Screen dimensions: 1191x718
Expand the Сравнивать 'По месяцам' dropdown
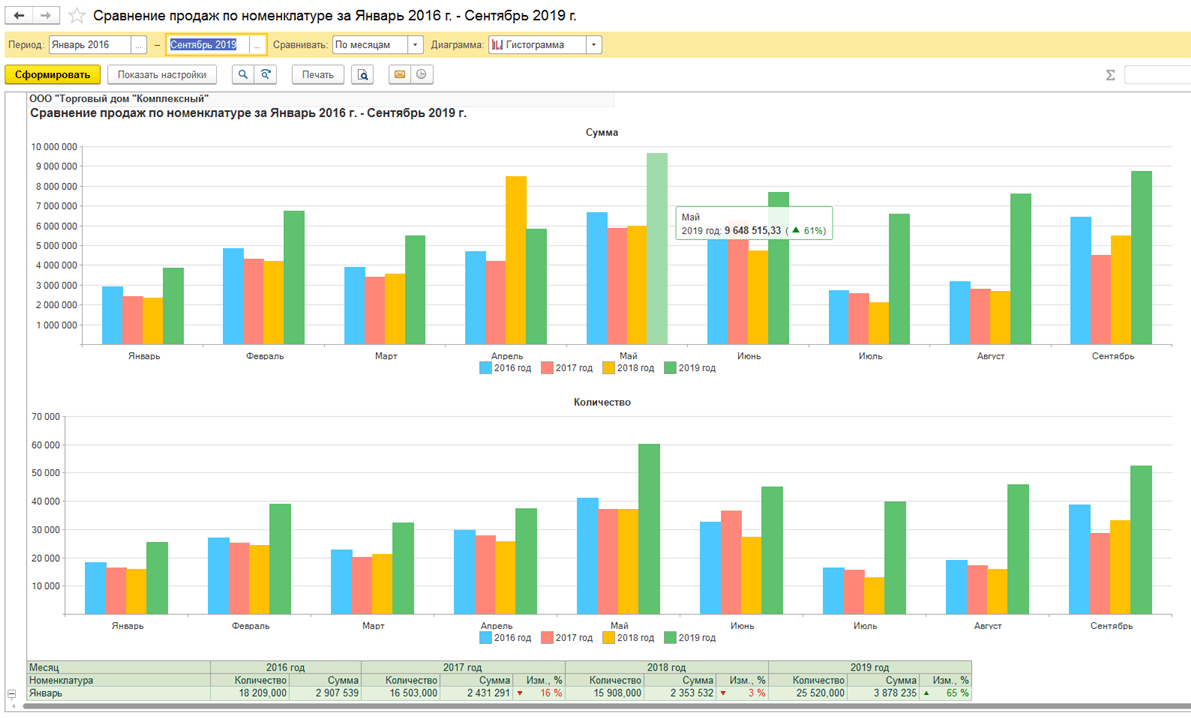(415, 45)
